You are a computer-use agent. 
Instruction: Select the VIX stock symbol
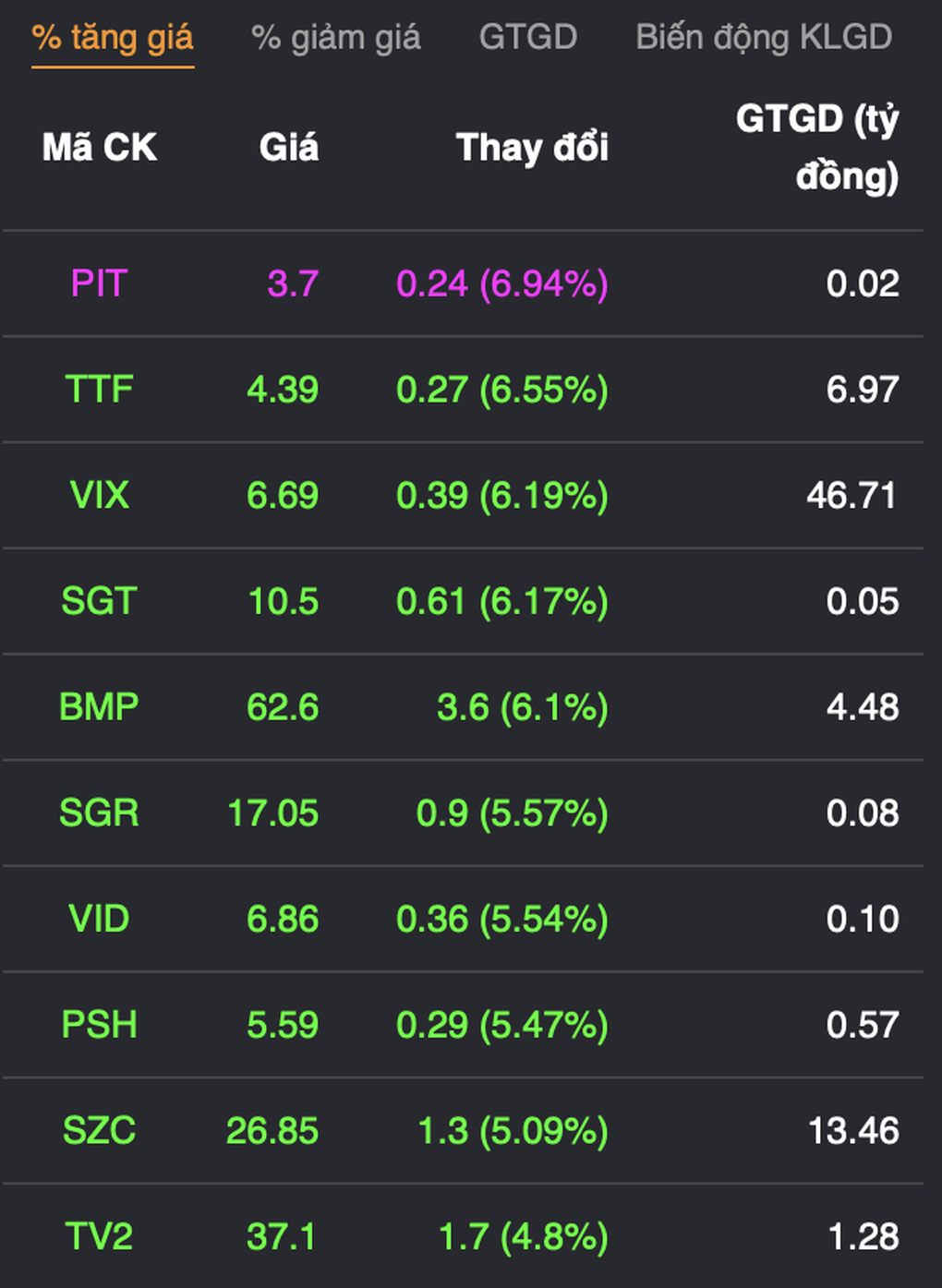pos(99,496)
